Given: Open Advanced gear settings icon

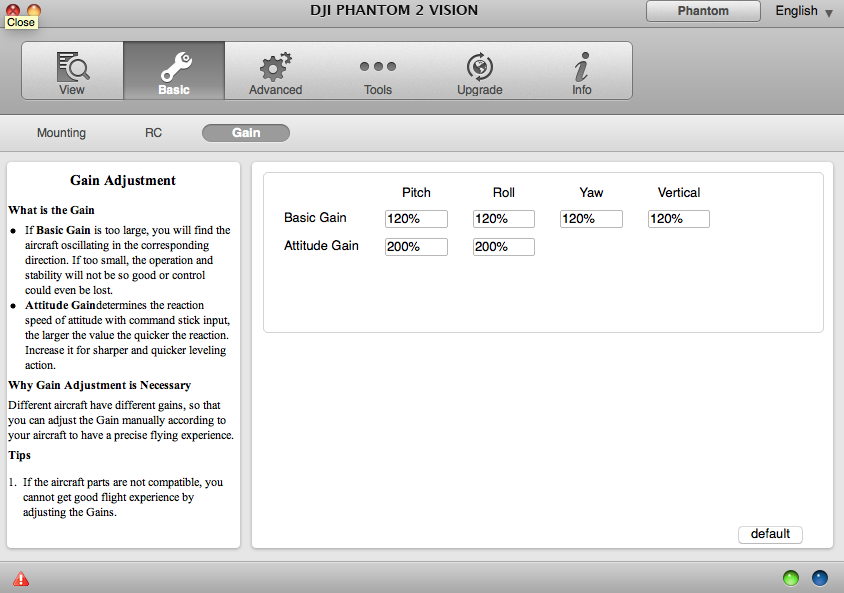Looking at the screenshot, I should (x=275, y=66).
